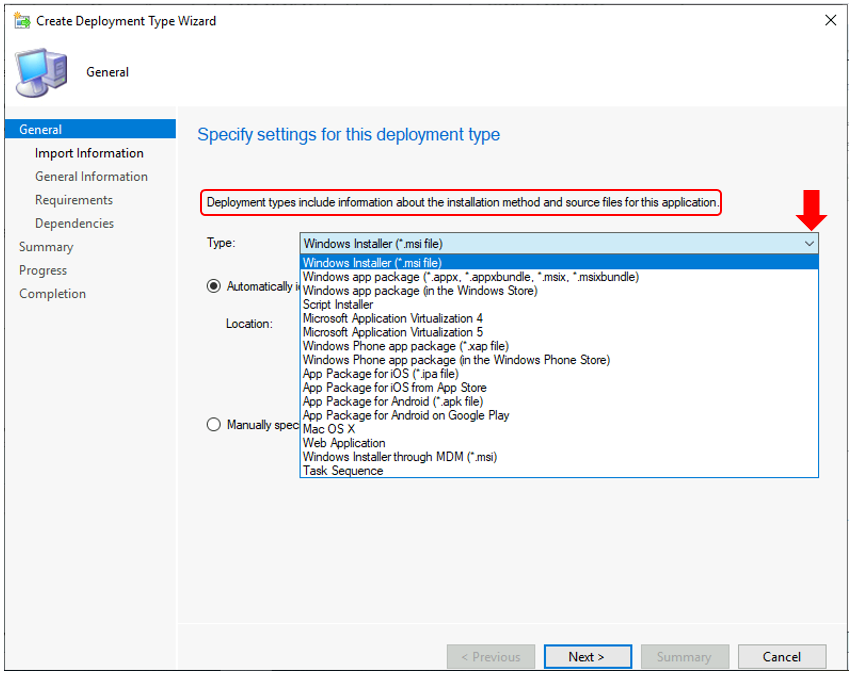Choose Windows Installer (*.msi file) list option
This screenshot has height=676, width=852.
pos(559,263)
